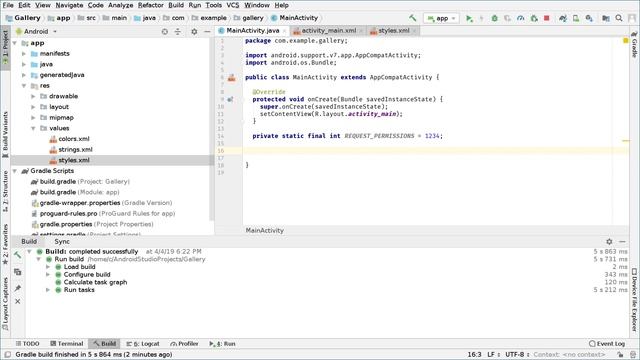Start debugging with the green bug icon
Image resolution: width=640 pixels, height=360 pixels.
pos(494,18)
